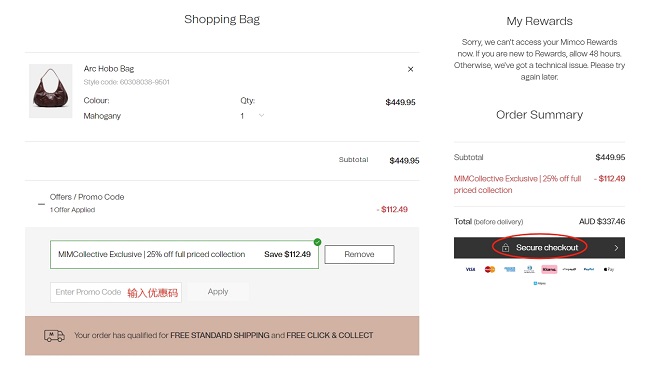
Task: Click the American Express payment icon
Action: click(509, 269)
